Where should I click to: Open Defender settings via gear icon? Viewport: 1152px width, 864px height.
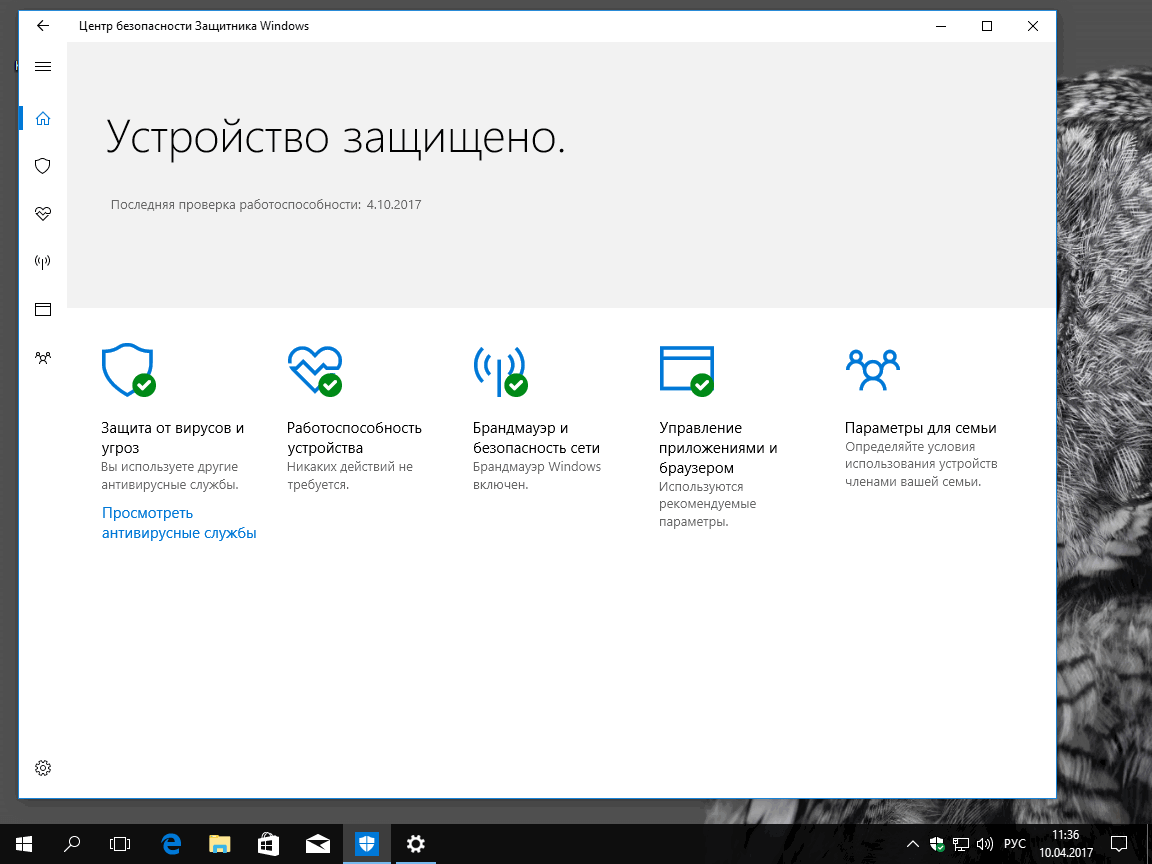(42, 768)
